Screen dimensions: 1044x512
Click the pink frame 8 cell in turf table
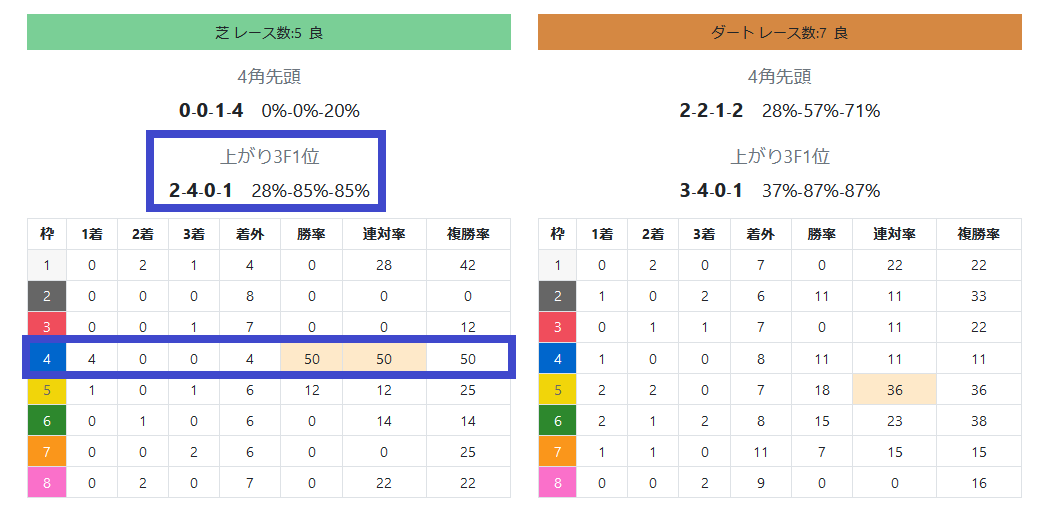(x=47, y=482)
